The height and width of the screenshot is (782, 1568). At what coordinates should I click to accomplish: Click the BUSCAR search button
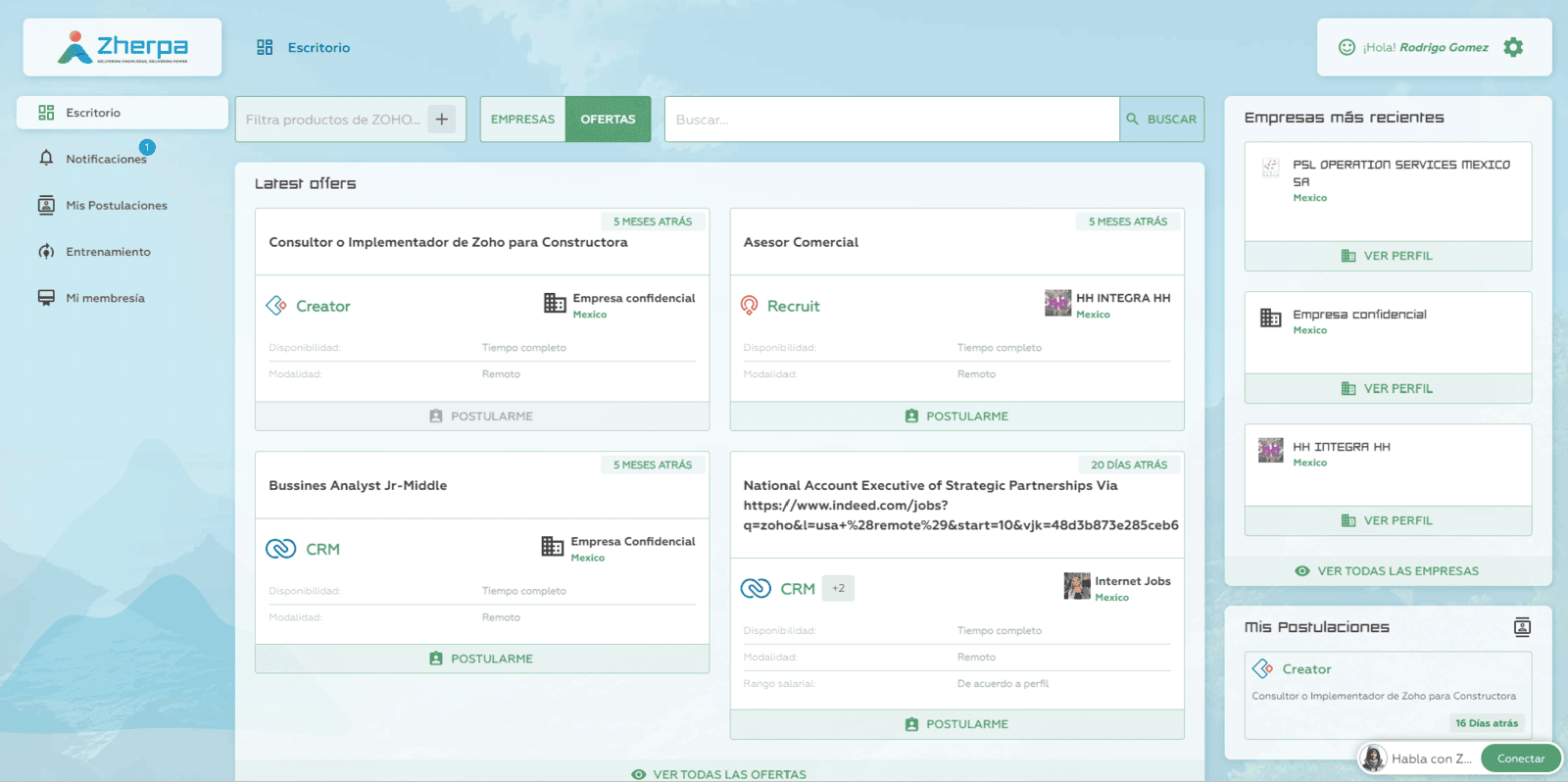pyautogui.click(x=1161, y=120)
